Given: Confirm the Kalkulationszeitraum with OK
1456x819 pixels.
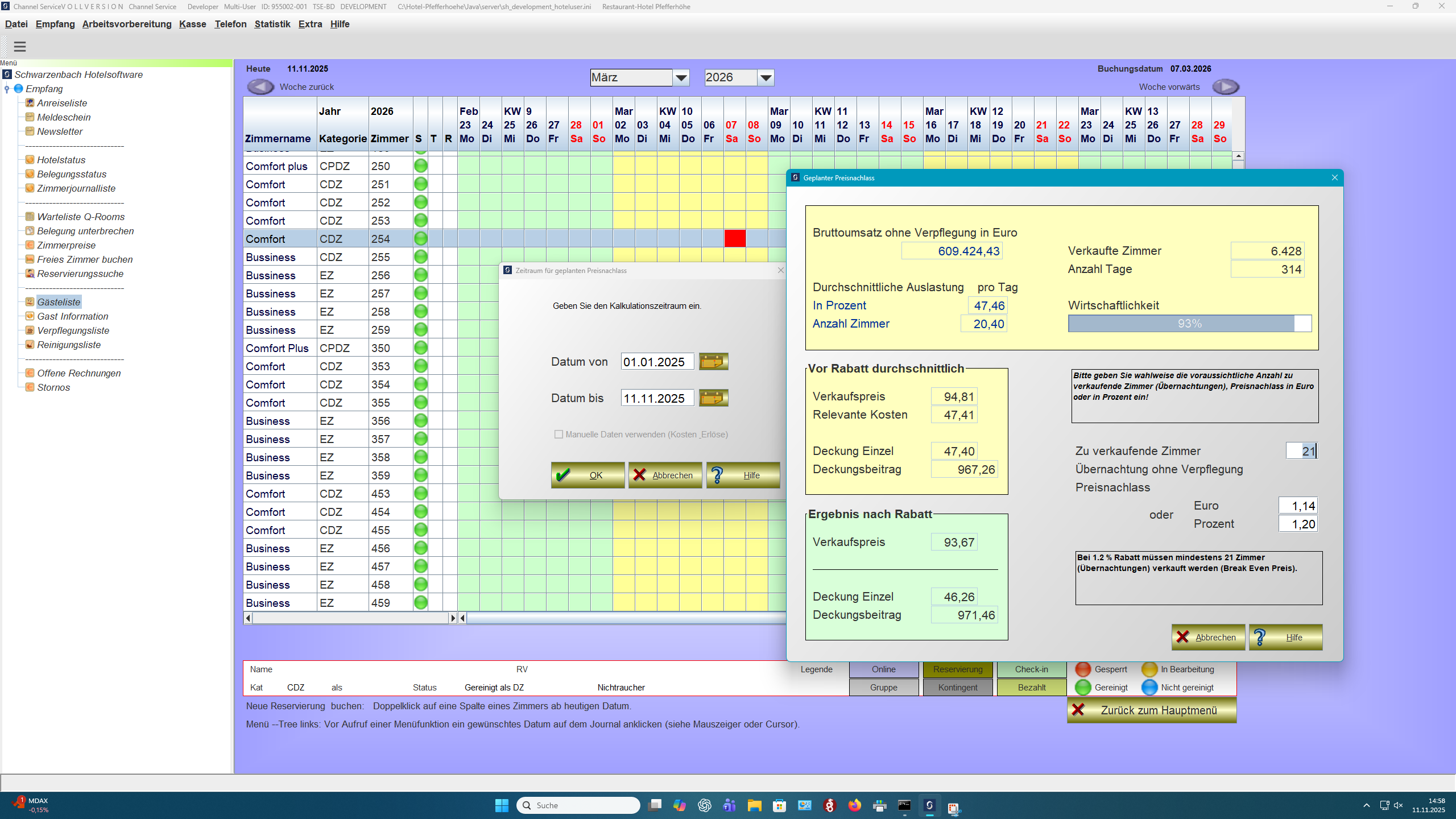Looking at the screenshot, I should [x=587, y=475].
